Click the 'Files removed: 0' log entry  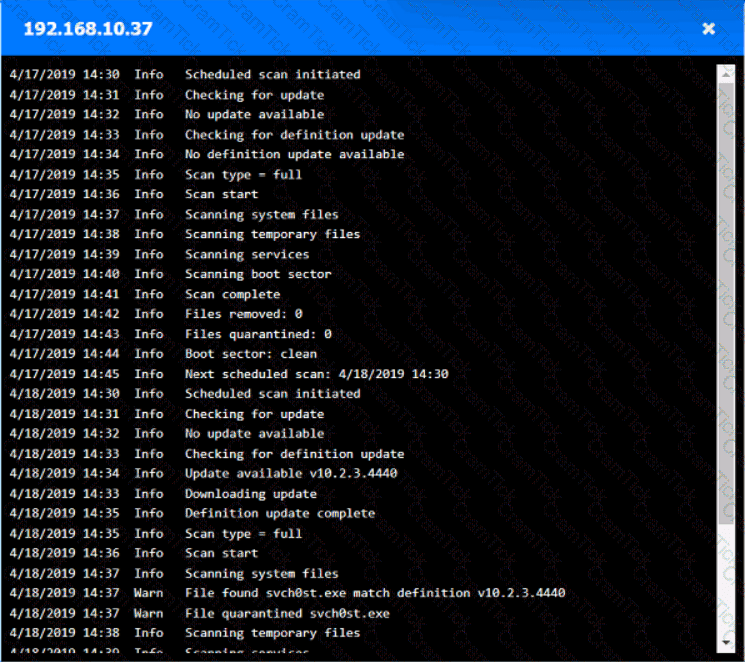pyautogui.click(x=244, y=314)
